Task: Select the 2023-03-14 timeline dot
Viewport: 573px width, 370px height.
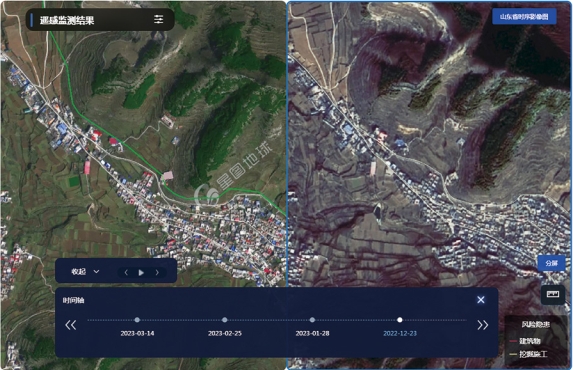Action: click(x=137, y=320)
